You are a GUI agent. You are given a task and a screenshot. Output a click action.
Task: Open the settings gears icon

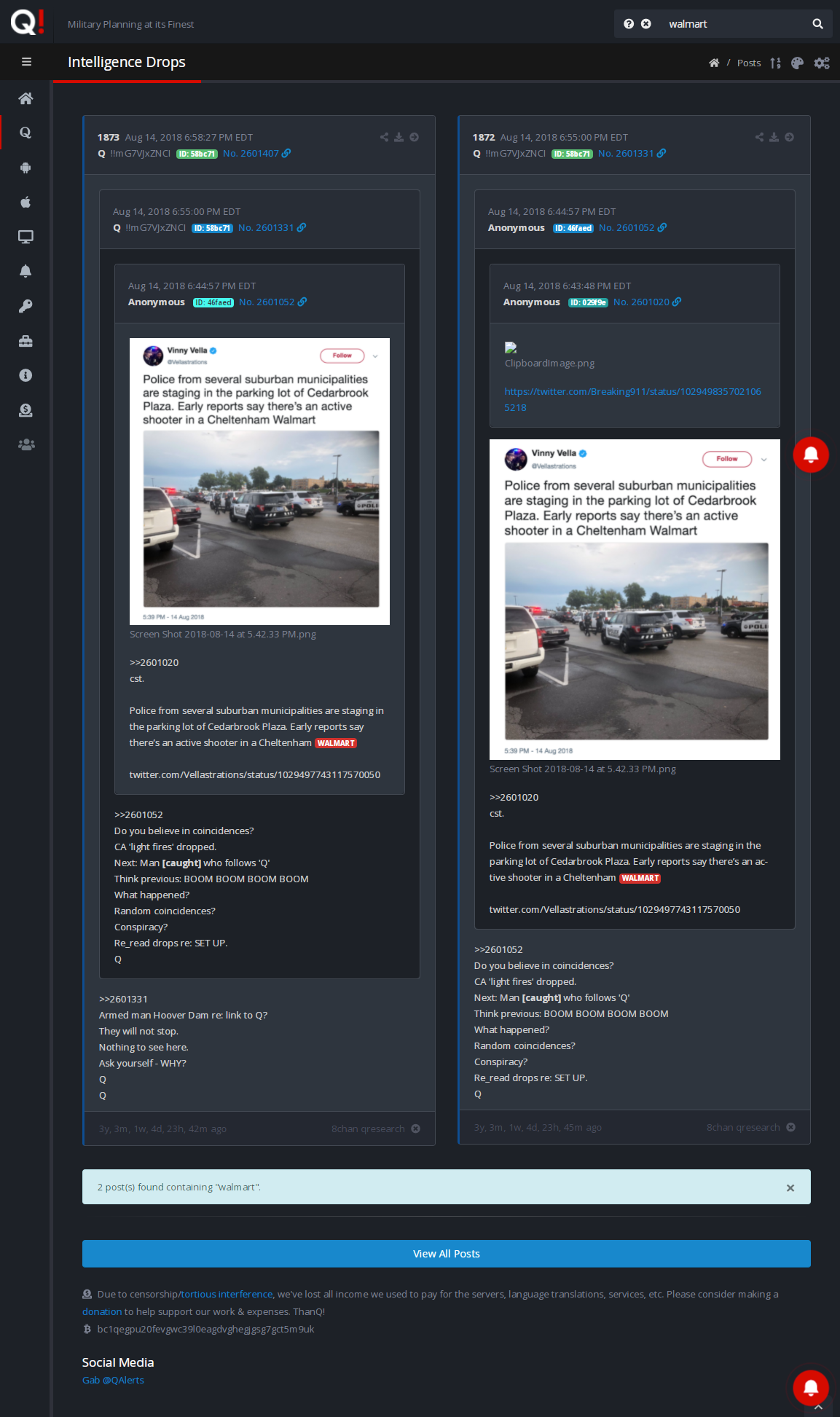point(822,63)
